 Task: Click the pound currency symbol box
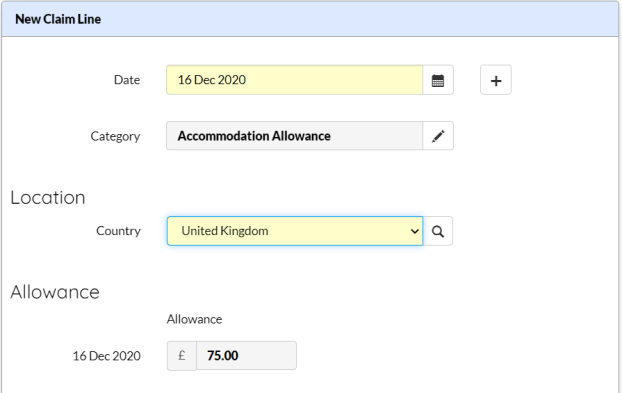[182, 356]
